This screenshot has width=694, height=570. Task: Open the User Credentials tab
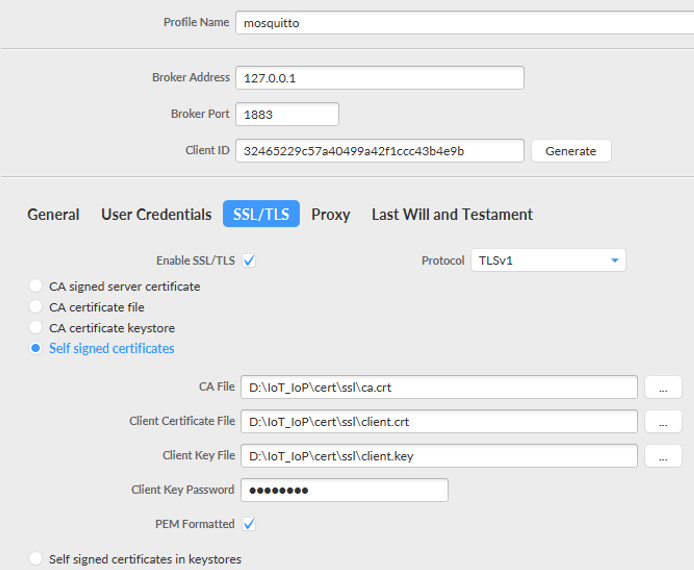(156, 214)
